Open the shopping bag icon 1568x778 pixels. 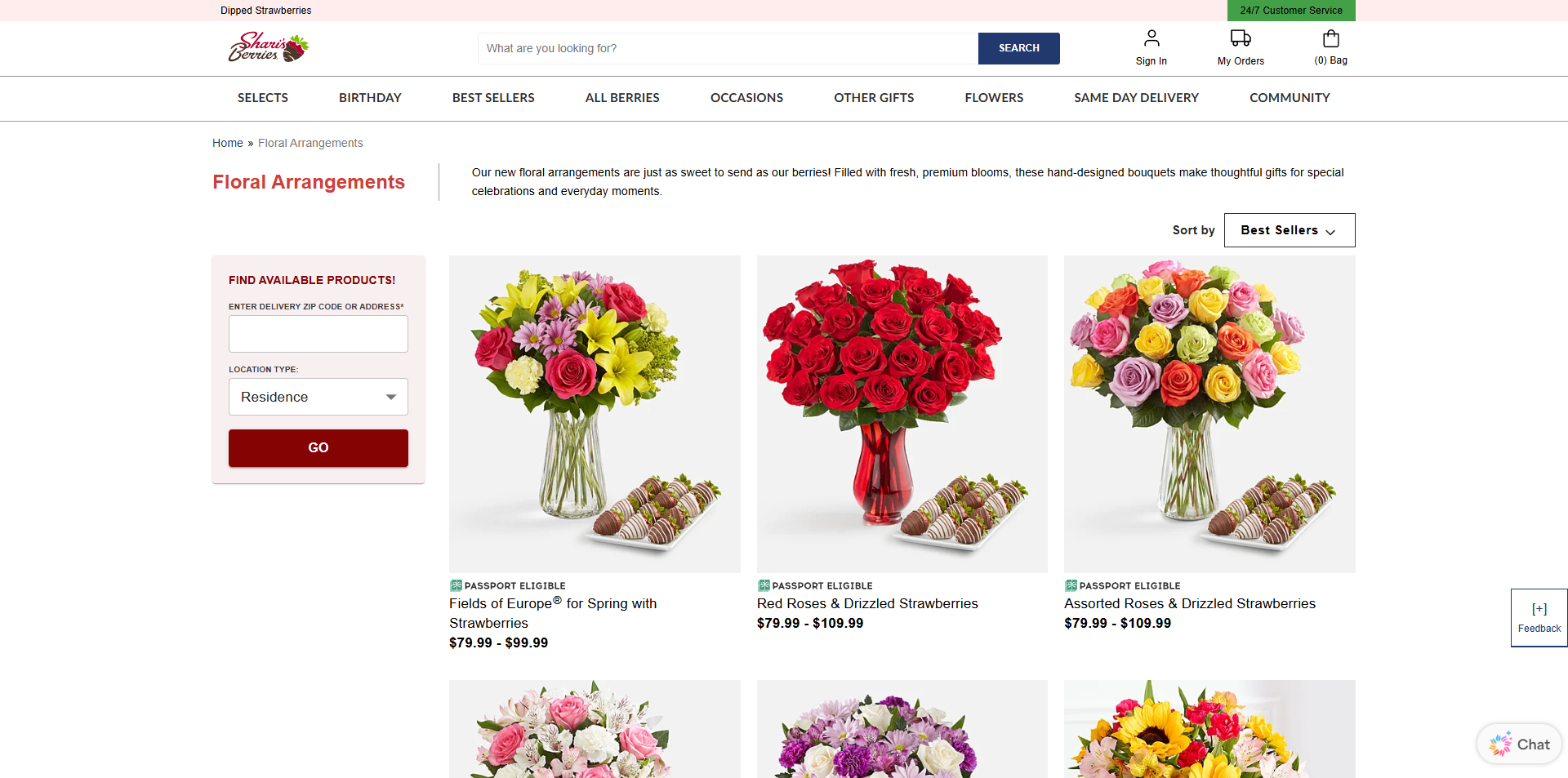point(1331,38)
